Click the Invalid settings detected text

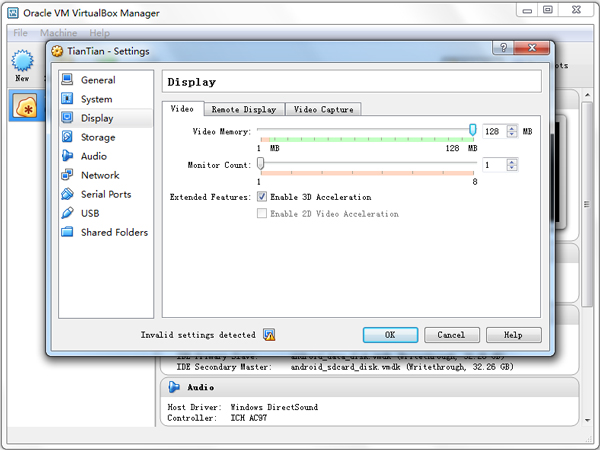(198, 335)
